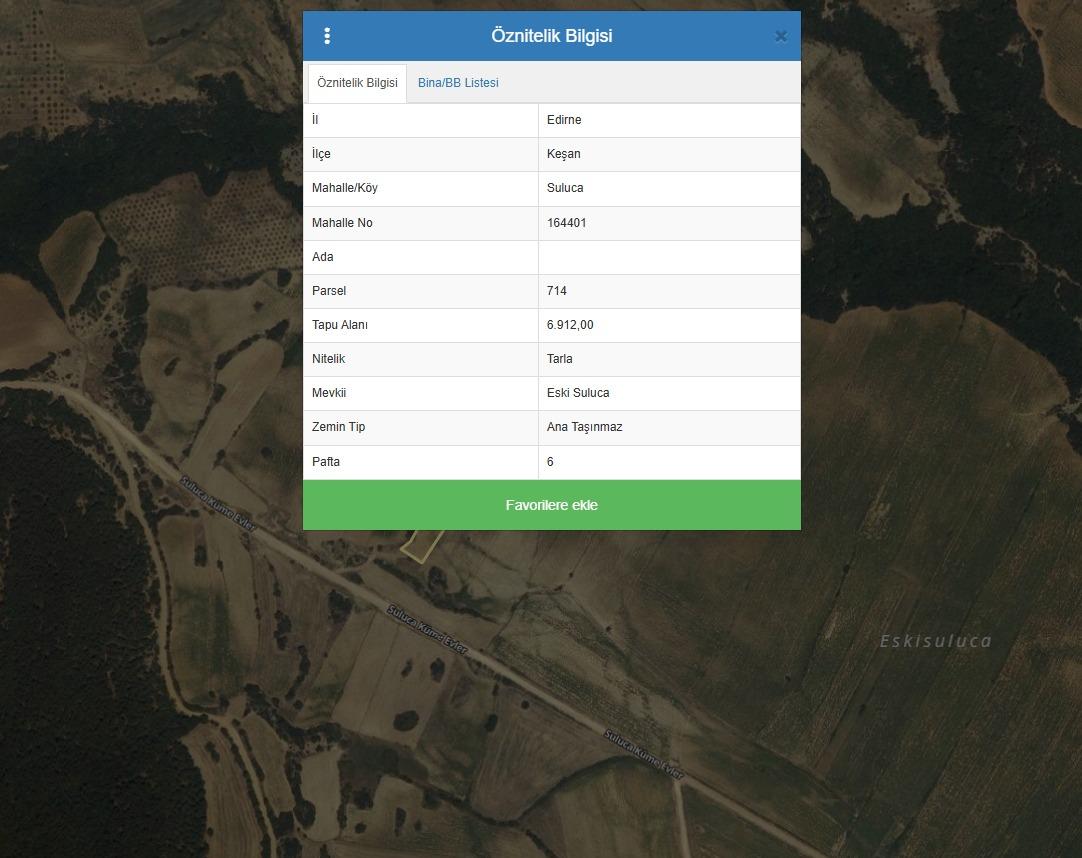Click the Eskisuluca place label on map
The width and height of the screenshot is (1082, 858).
tap(935, 641)
